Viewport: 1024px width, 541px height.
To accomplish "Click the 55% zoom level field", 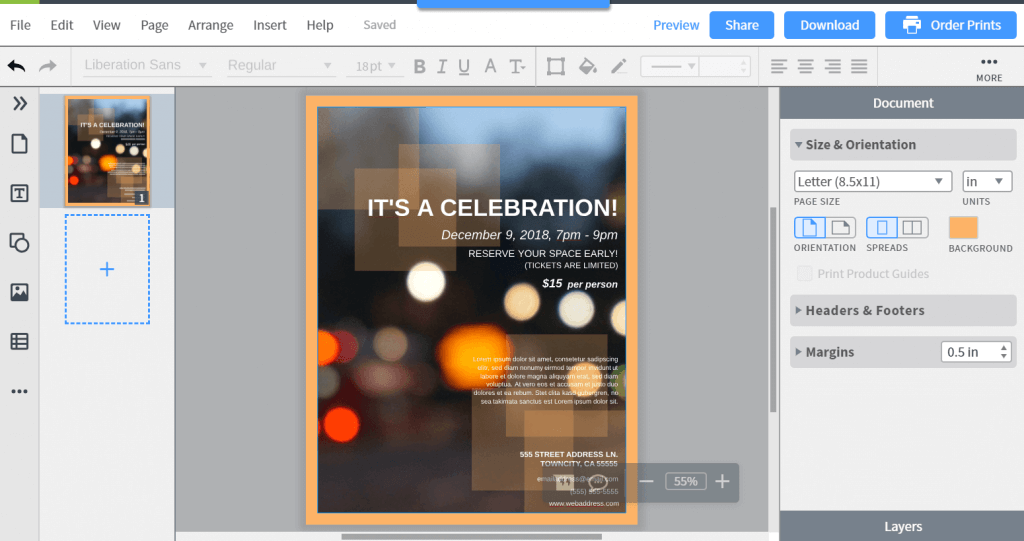I will (x=685, y=482).
